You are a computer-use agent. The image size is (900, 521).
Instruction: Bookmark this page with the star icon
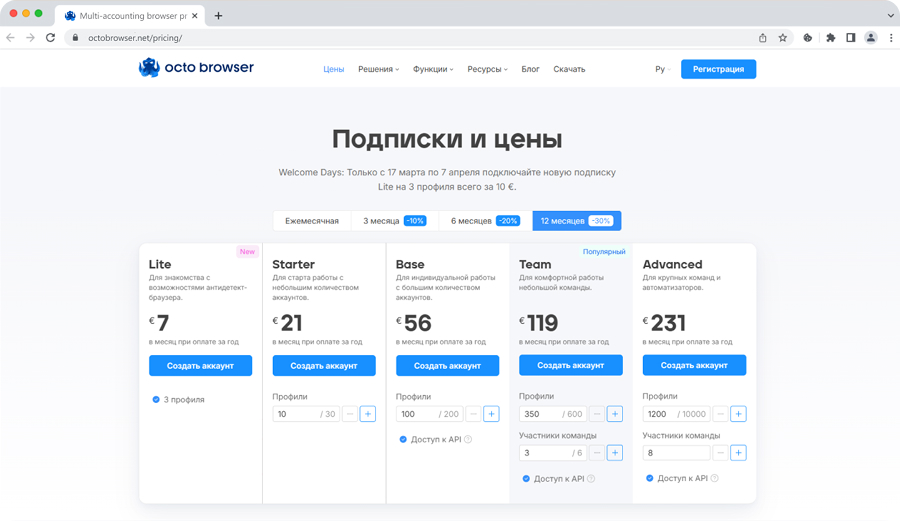(x=782, y=38)
